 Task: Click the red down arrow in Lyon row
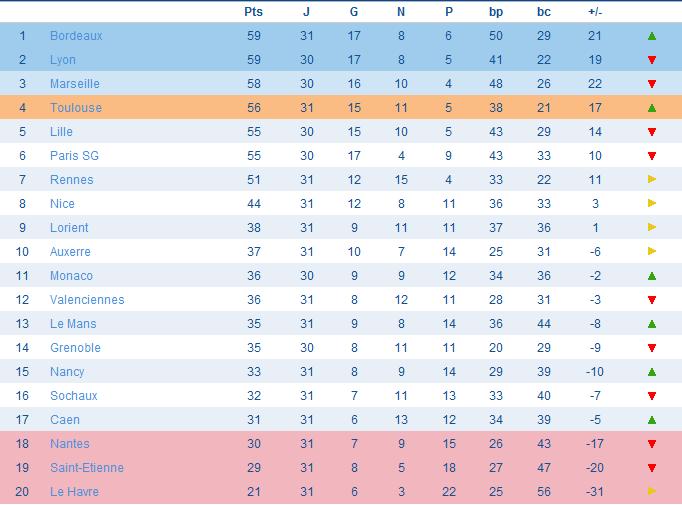coord(652,60)
